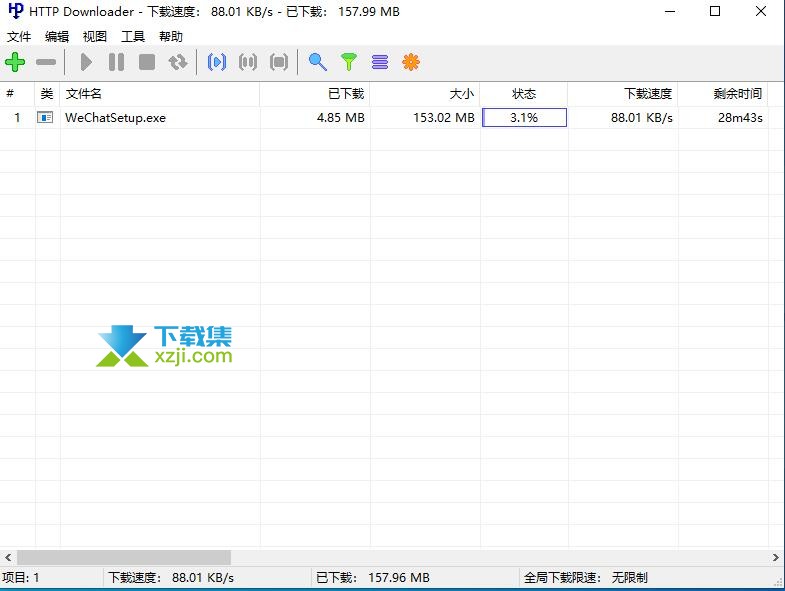Click the status bar 已下载 157.96 MB entry
This screenshot has height=591, width=785.
coord(373,577)
